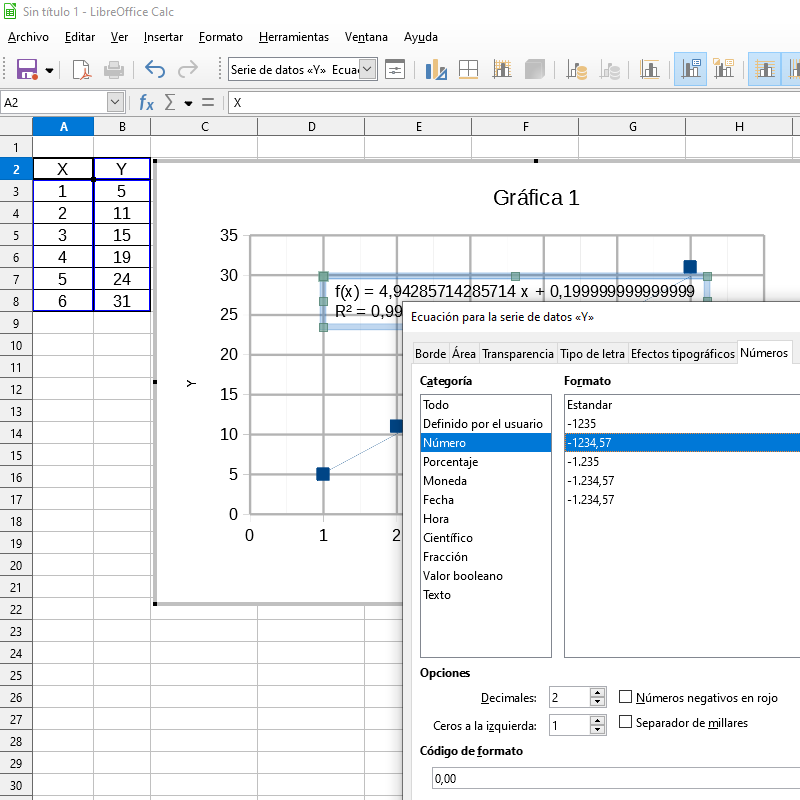Decrease Decimales with down arrow
800x800 pixels.
point(597,702)
